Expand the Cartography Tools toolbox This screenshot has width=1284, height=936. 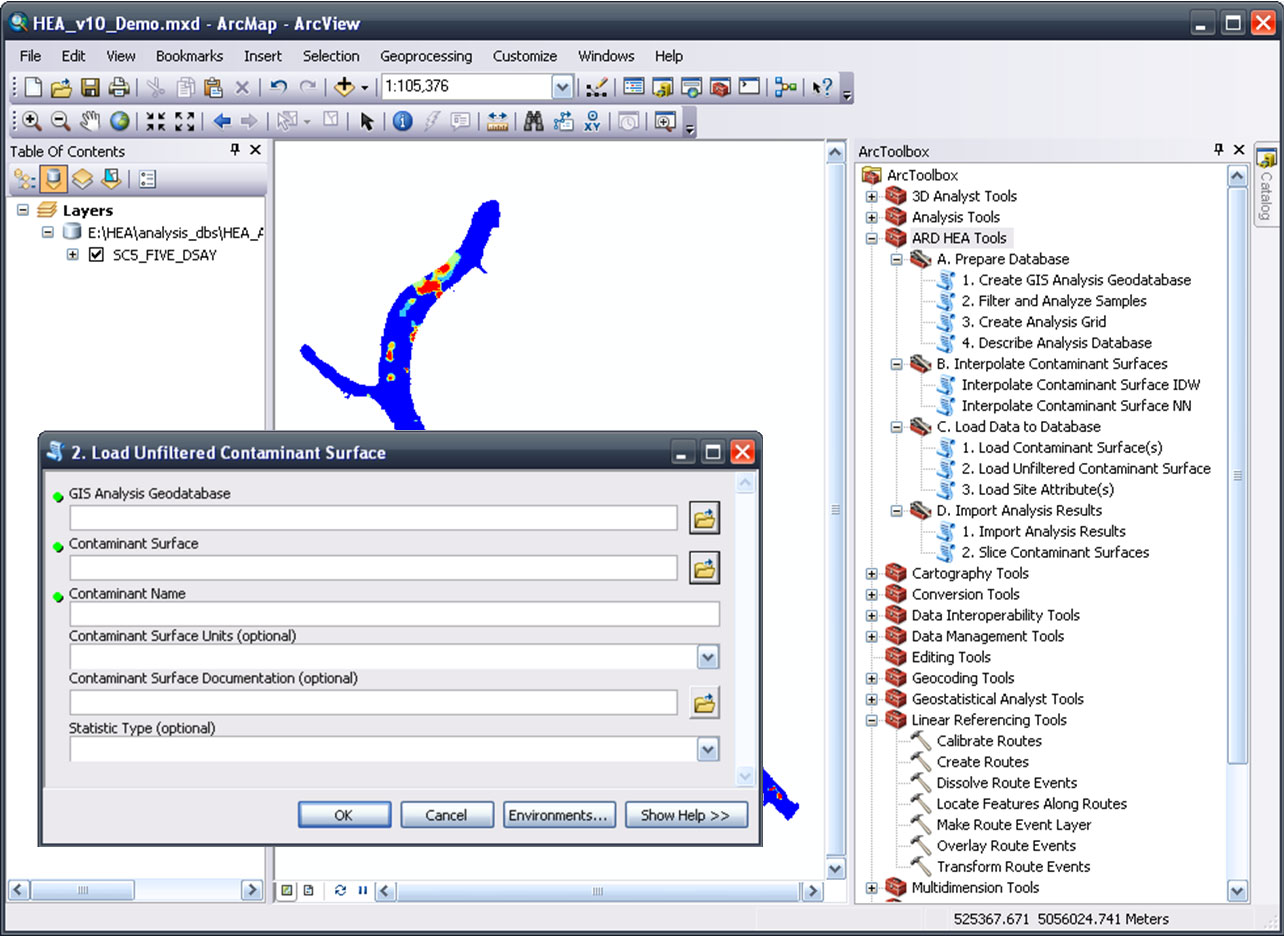pyautogui.click(x=871, y=573)
